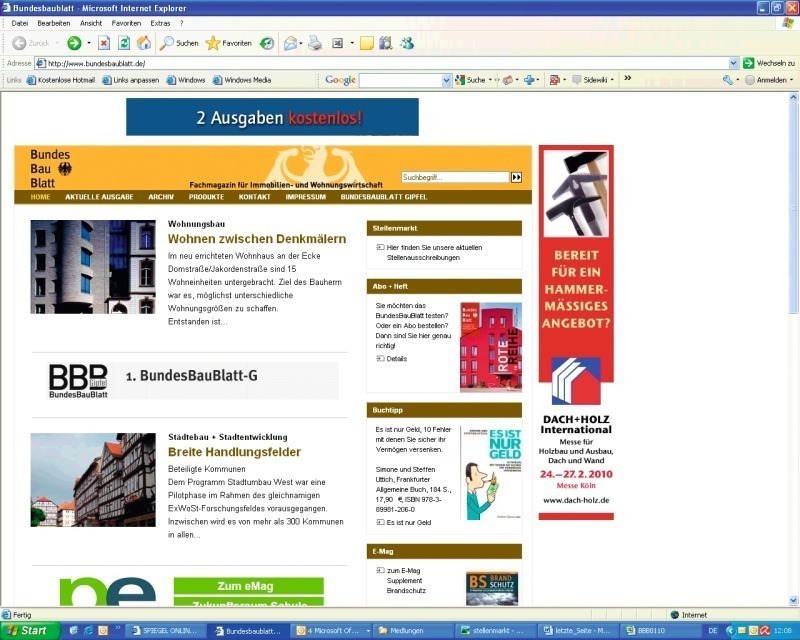This screenshot has width=800, height=640.
Task: Stop loading the page with the red X icon
Action: tap(104, 43)
